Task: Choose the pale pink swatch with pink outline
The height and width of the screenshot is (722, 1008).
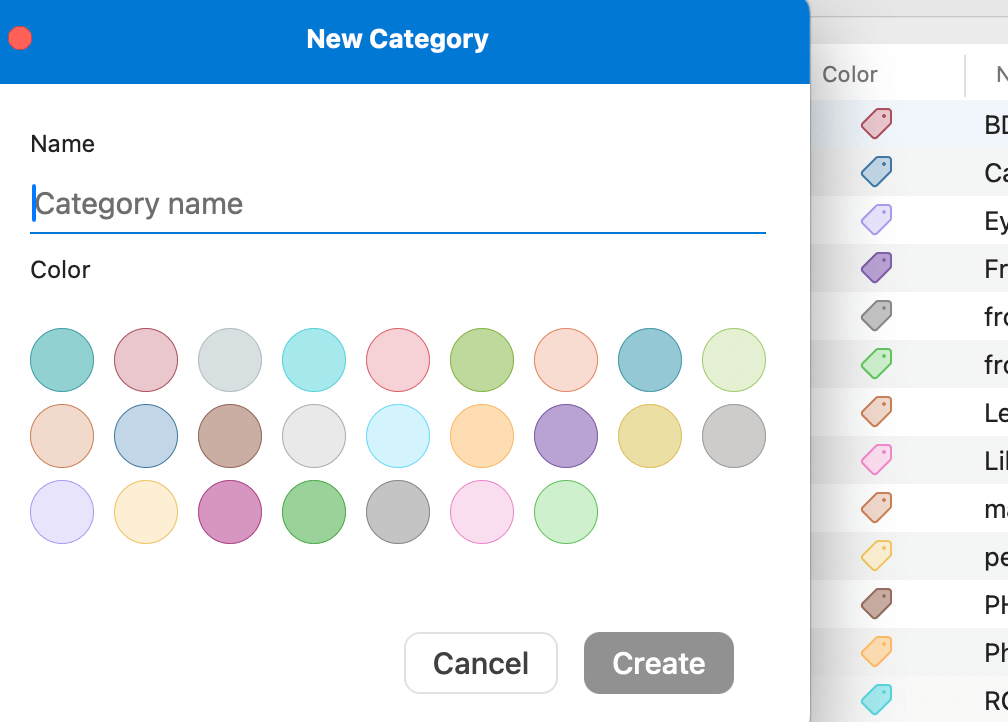Action: coord(482,512)
